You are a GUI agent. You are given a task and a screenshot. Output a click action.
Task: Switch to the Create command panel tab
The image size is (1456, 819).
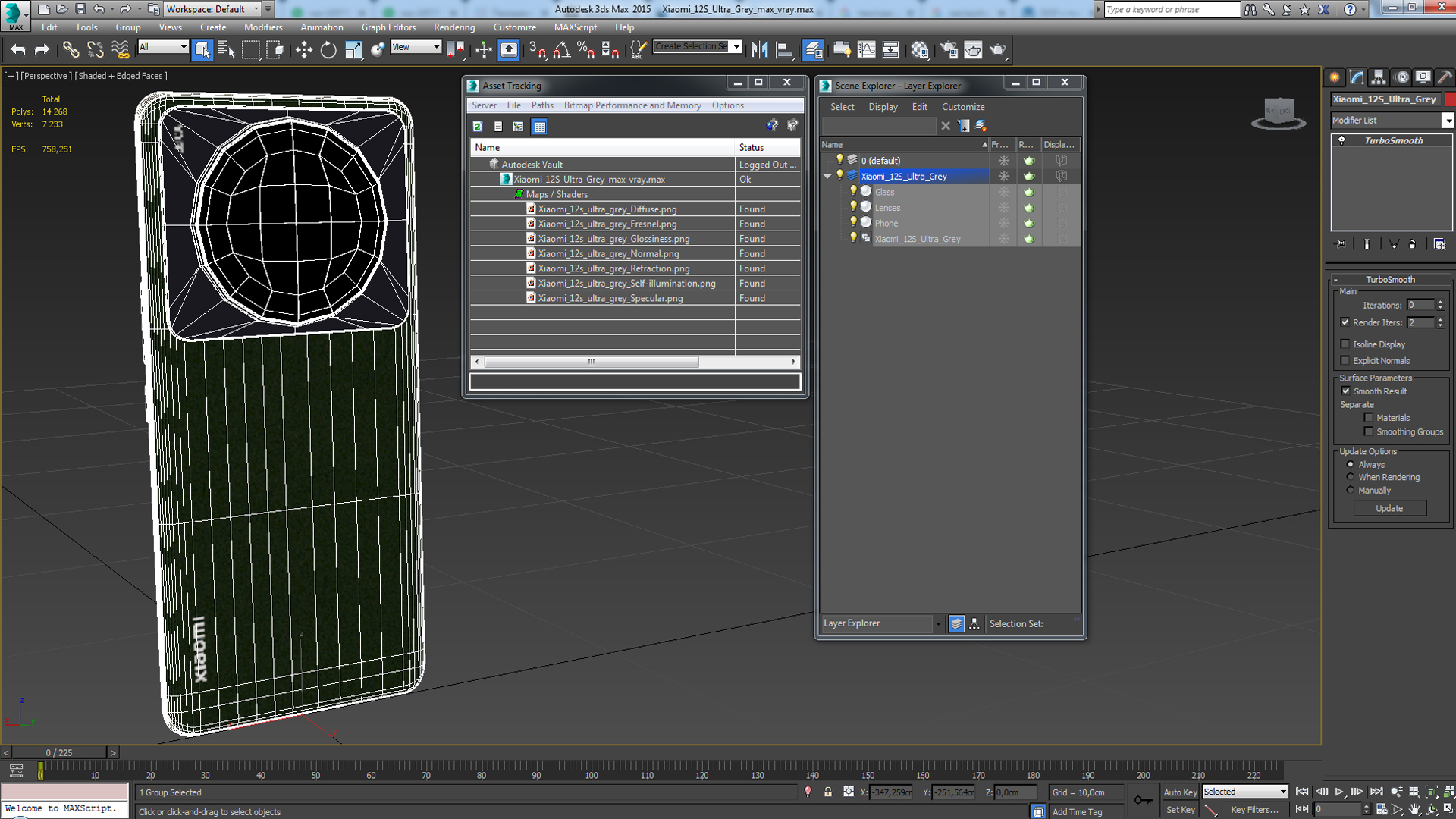coord(1335,77)
